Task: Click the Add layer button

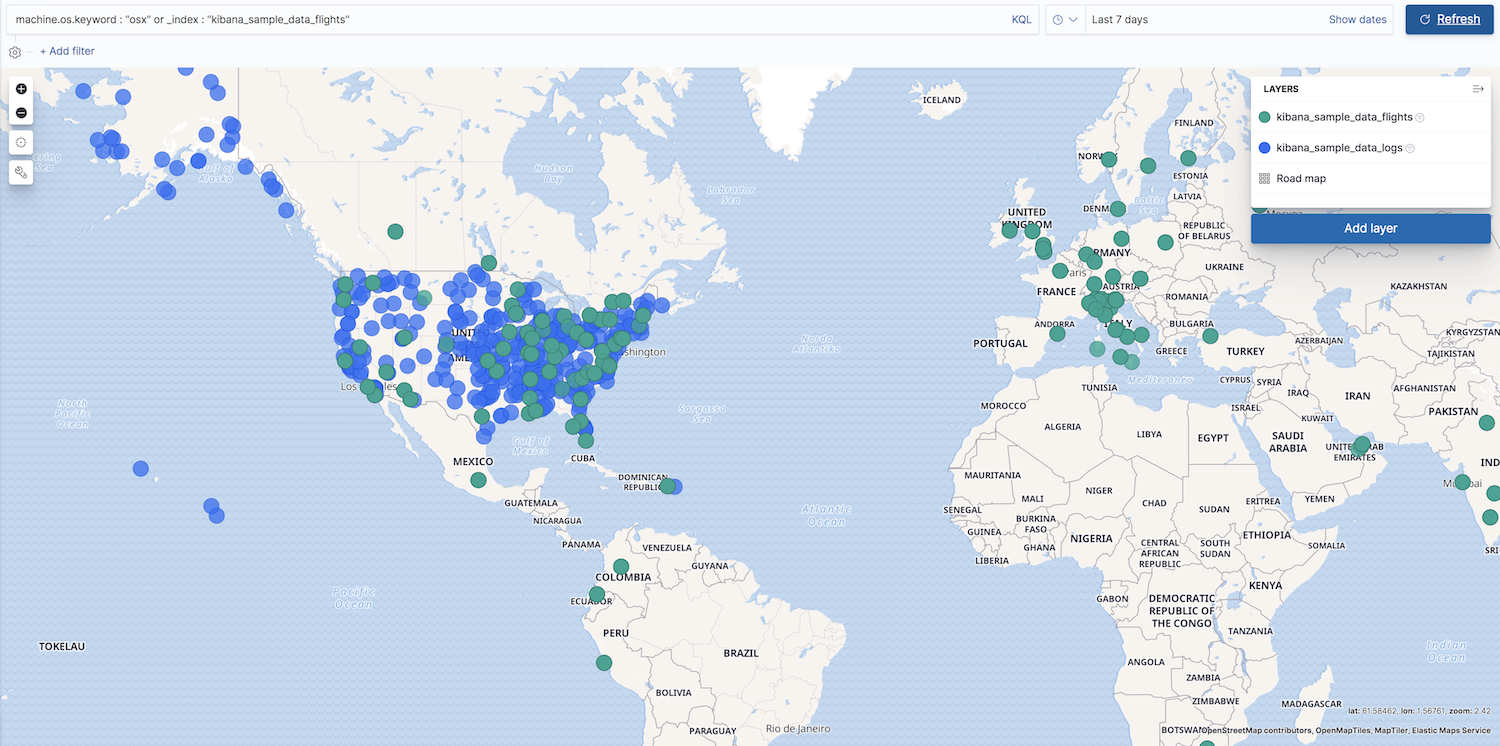Action: point(1370,228)
